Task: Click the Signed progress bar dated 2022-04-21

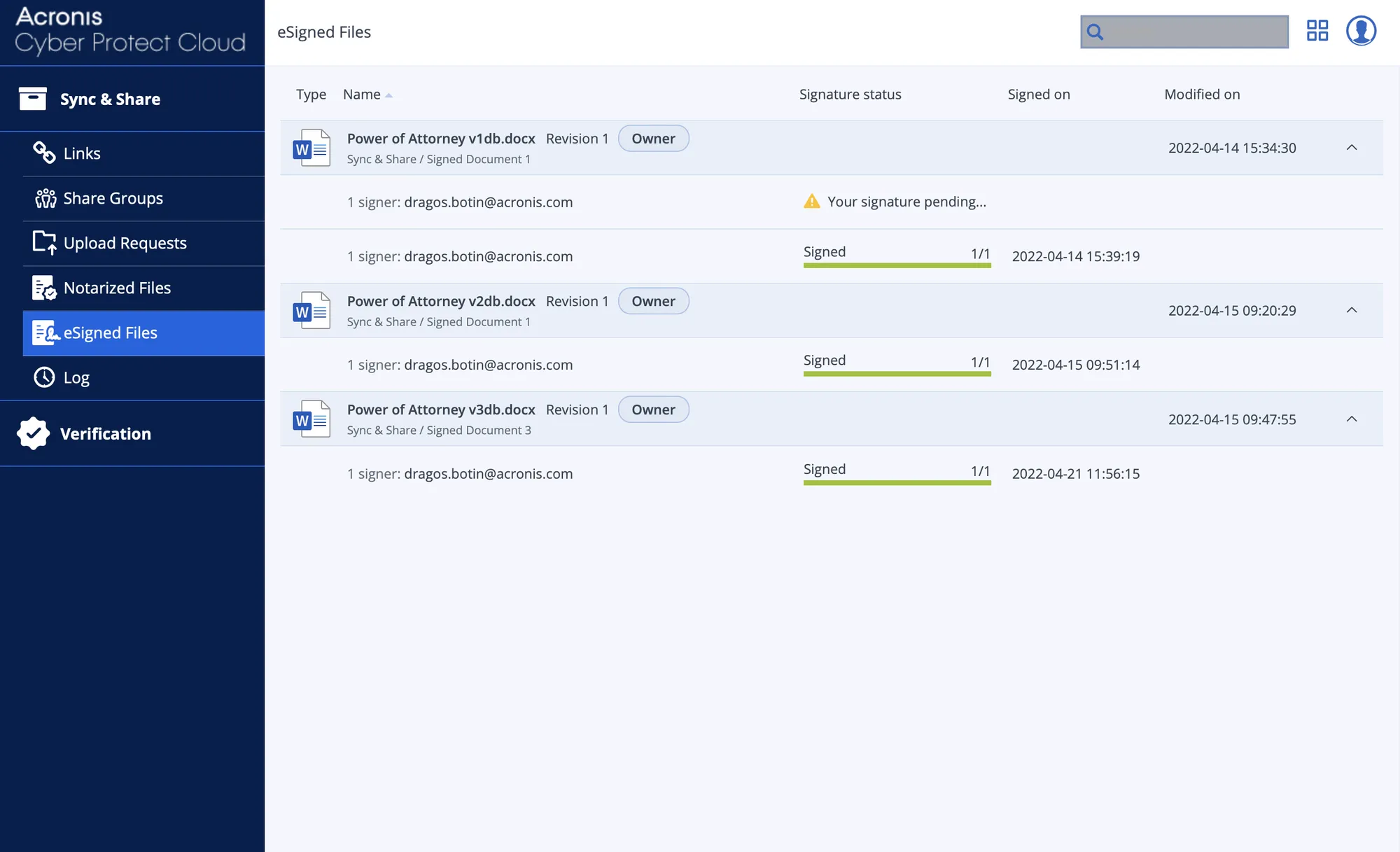Action: point(897,482)
